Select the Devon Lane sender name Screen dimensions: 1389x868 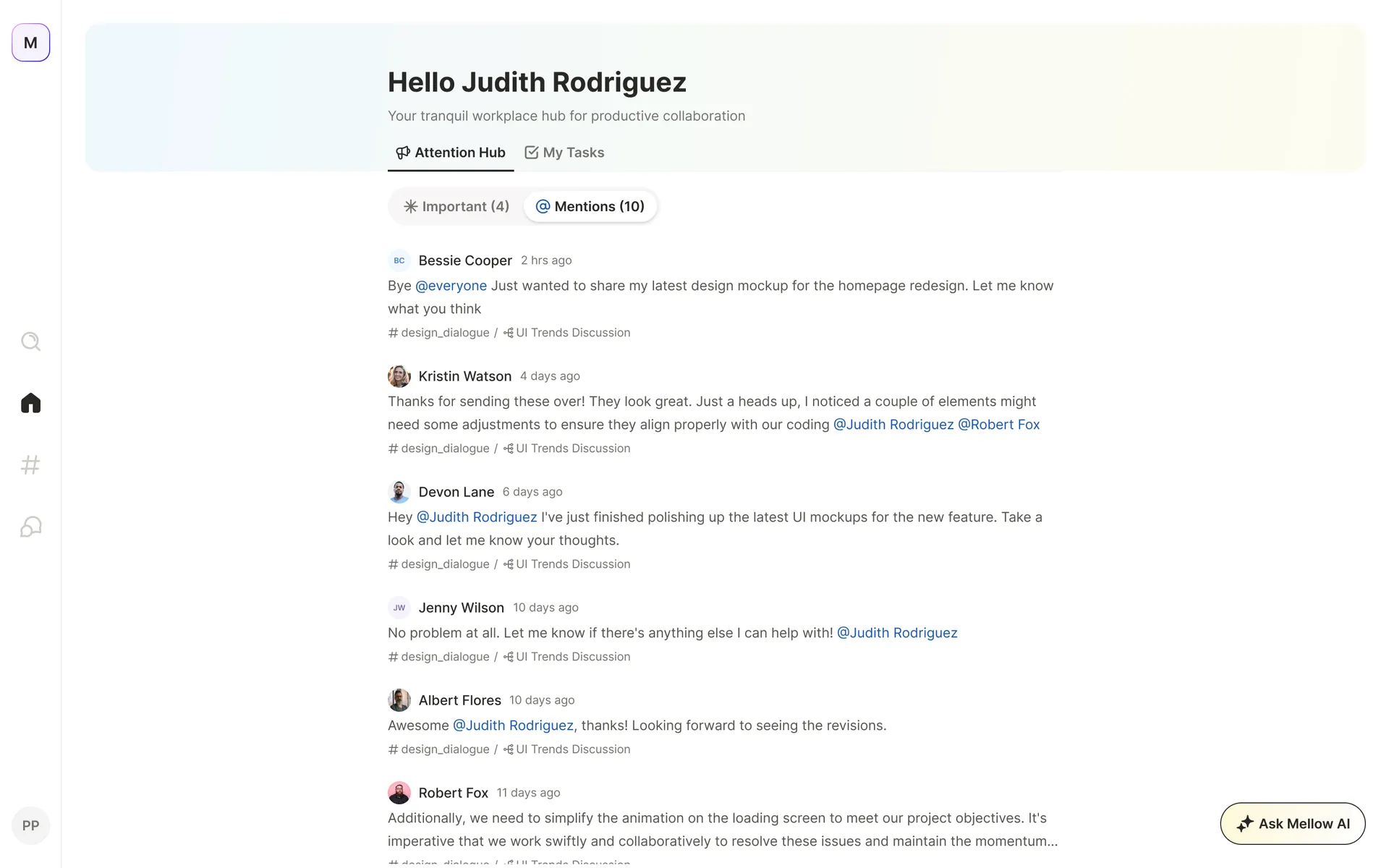pos(456,492)
